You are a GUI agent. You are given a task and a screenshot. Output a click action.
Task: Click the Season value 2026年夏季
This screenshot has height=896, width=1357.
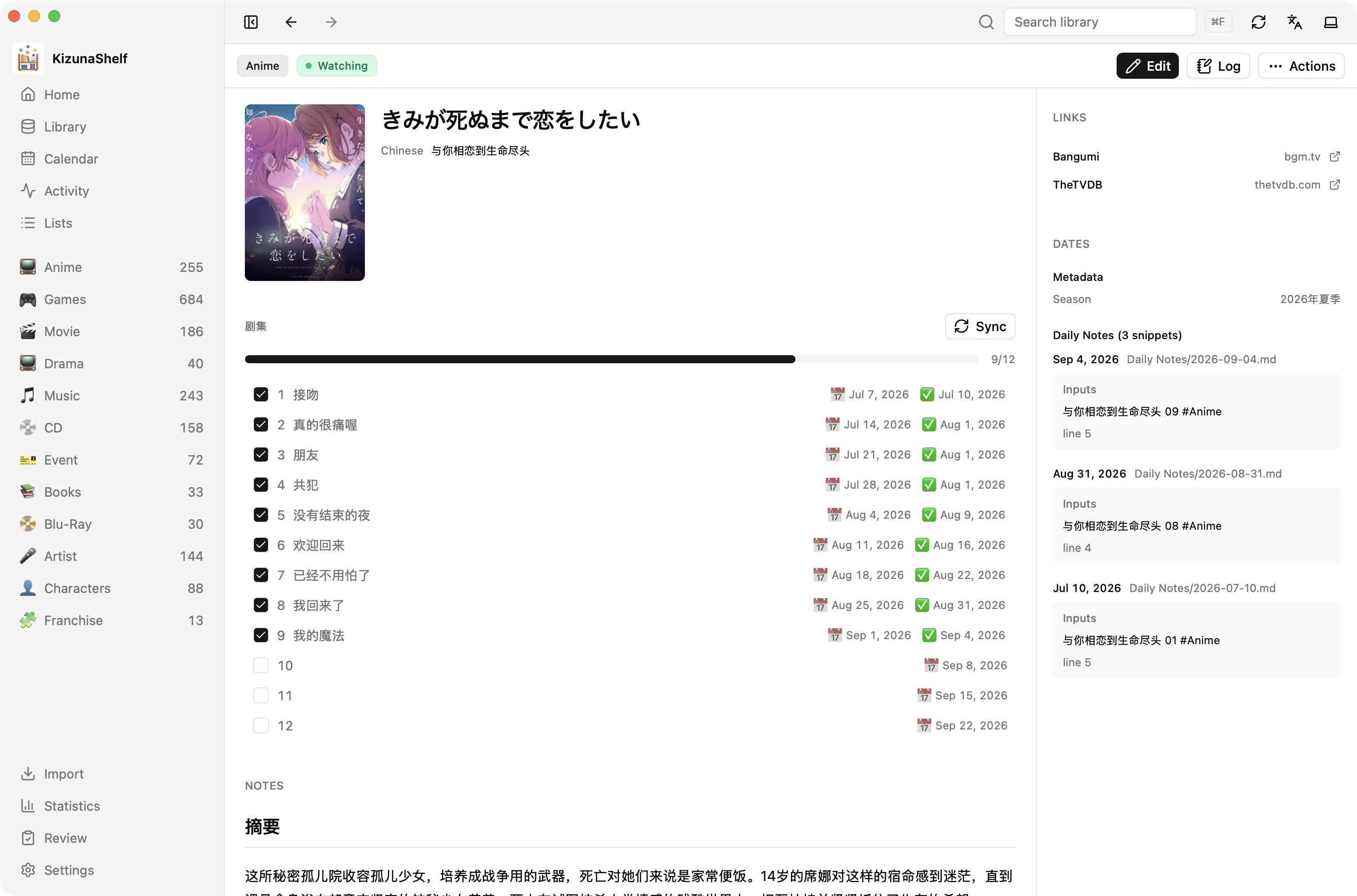(1309, 299)
